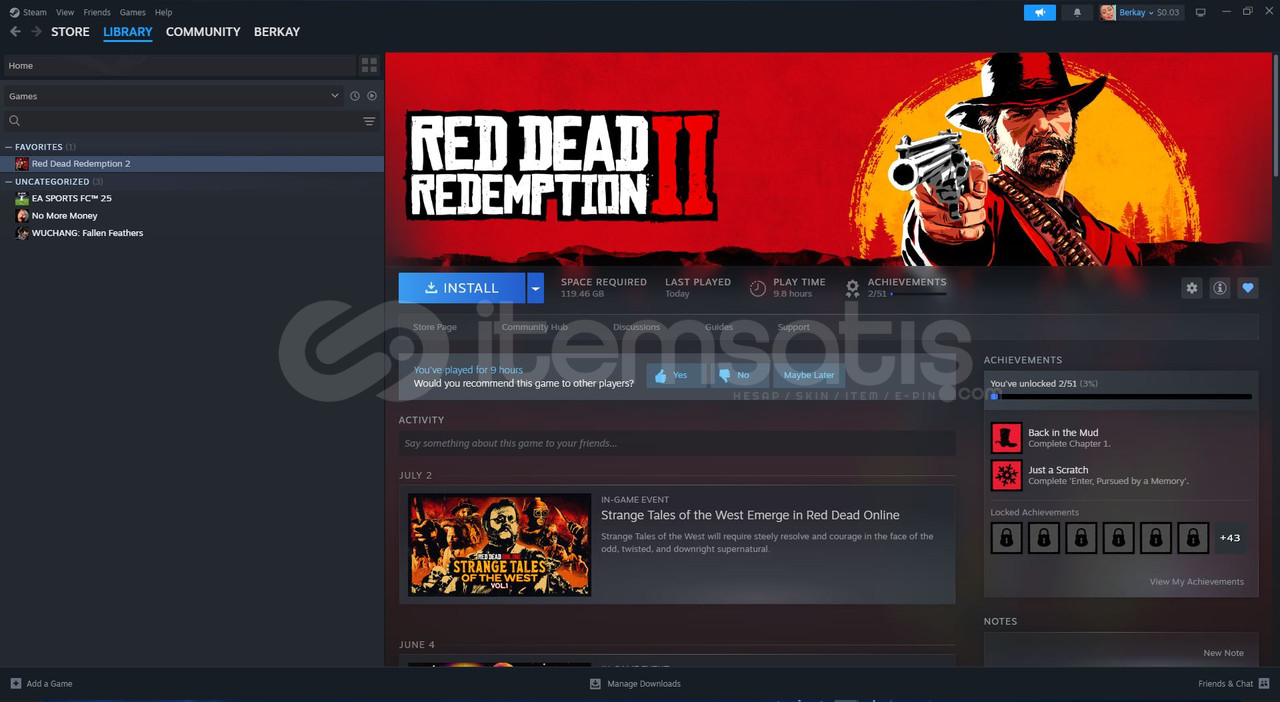
Task: Open advanced filter options icon
Action: click(x=369, y=121)
